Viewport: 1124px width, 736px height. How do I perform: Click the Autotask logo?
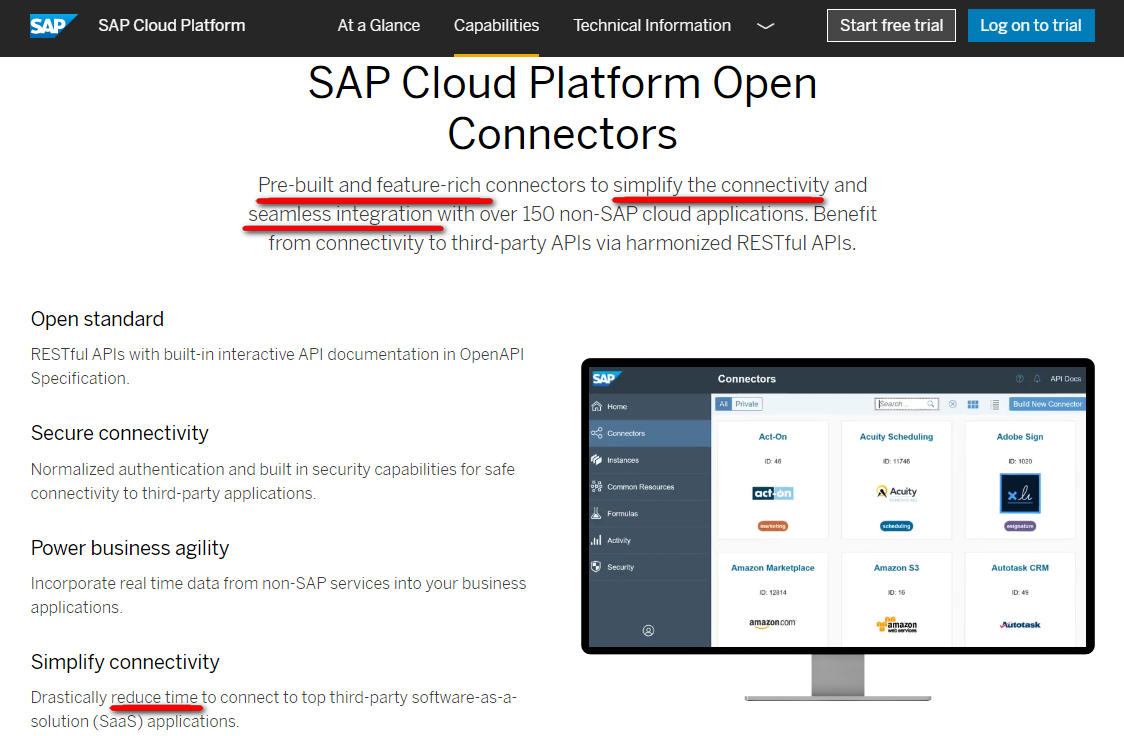click(1020, 625)
